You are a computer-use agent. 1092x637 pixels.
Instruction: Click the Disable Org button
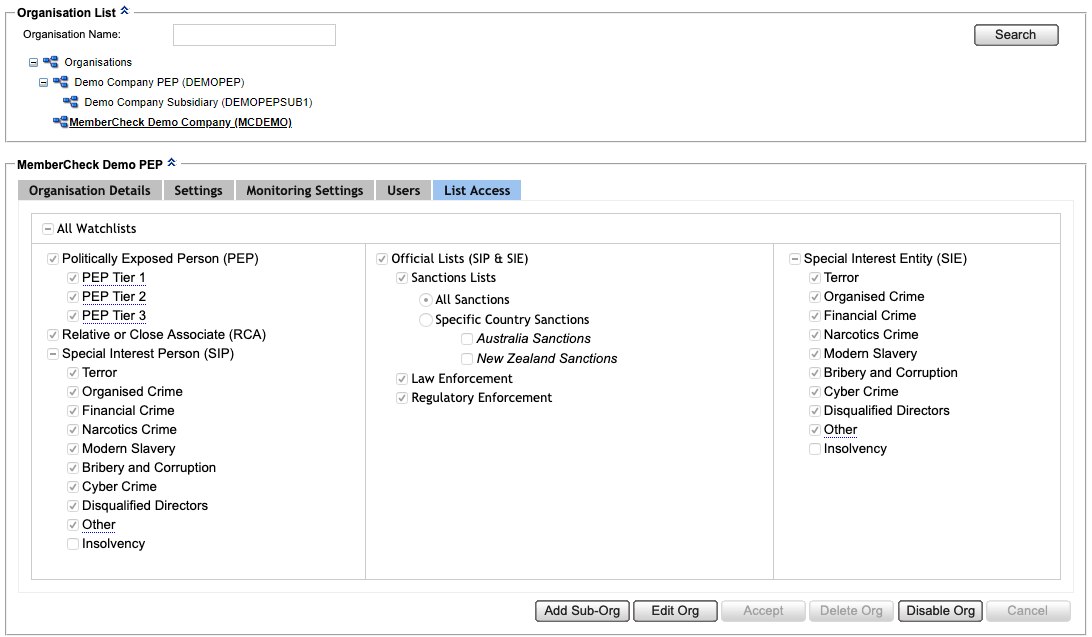click(x=940, y=611)
